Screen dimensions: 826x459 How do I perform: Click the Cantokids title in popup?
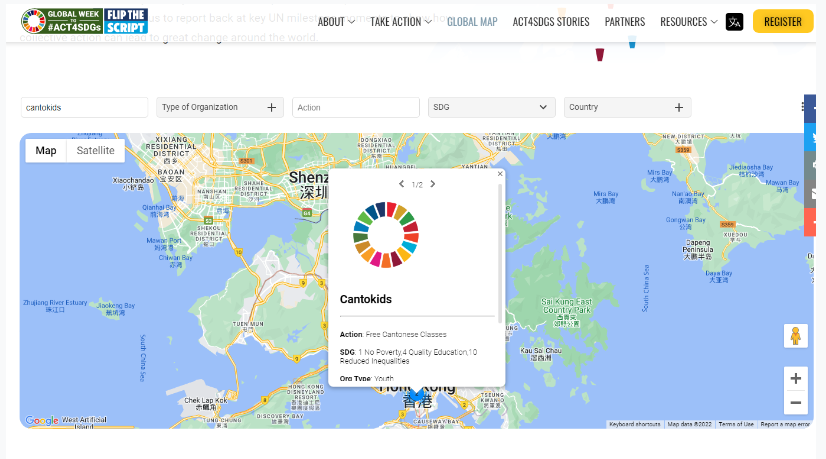pos(366,299)
